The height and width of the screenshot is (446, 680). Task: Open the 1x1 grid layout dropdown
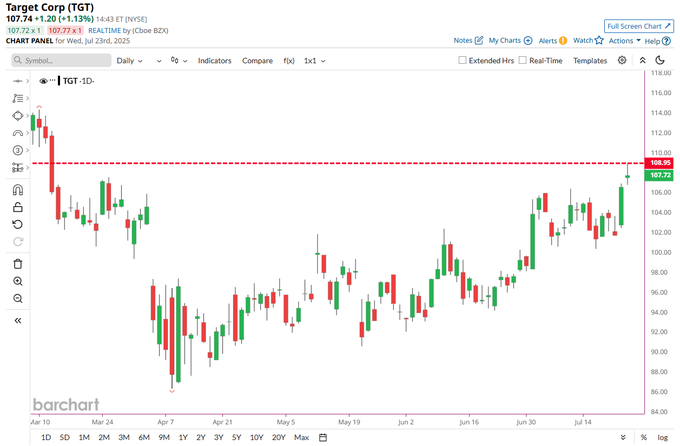(x=314, y=61)
